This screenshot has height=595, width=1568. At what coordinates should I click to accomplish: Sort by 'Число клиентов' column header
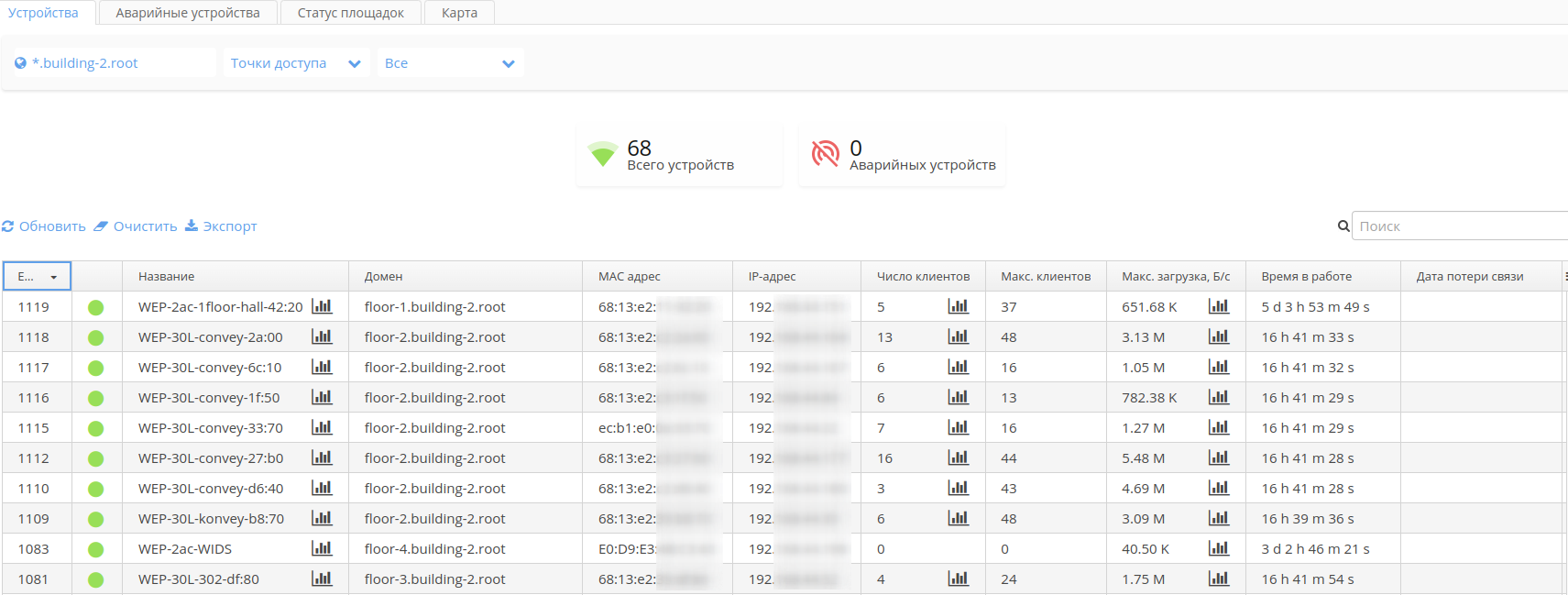pyautogui.click(x=923, y=276)
